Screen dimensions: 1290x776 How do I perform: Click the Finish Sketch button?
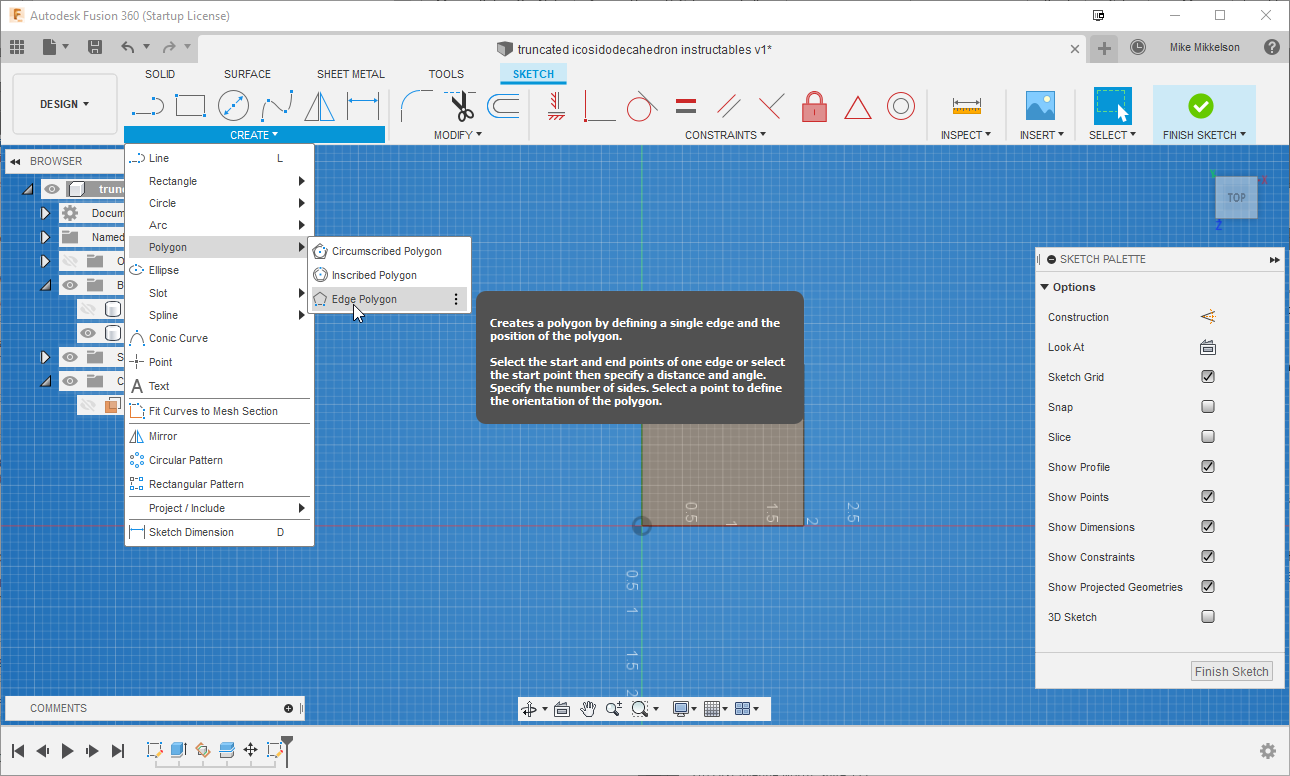pyautogui.click(x=1231, y=671)
